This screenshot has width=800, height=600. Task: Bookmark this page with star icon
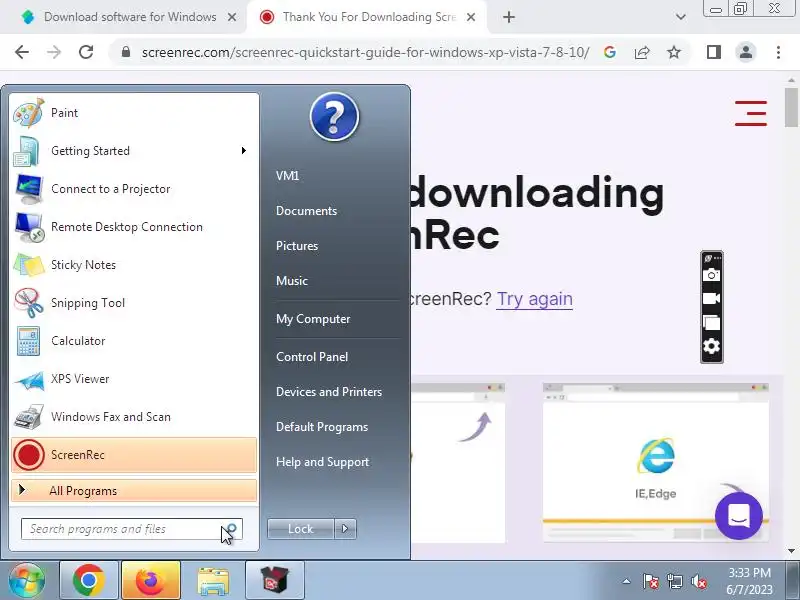(x=674, y=52)
